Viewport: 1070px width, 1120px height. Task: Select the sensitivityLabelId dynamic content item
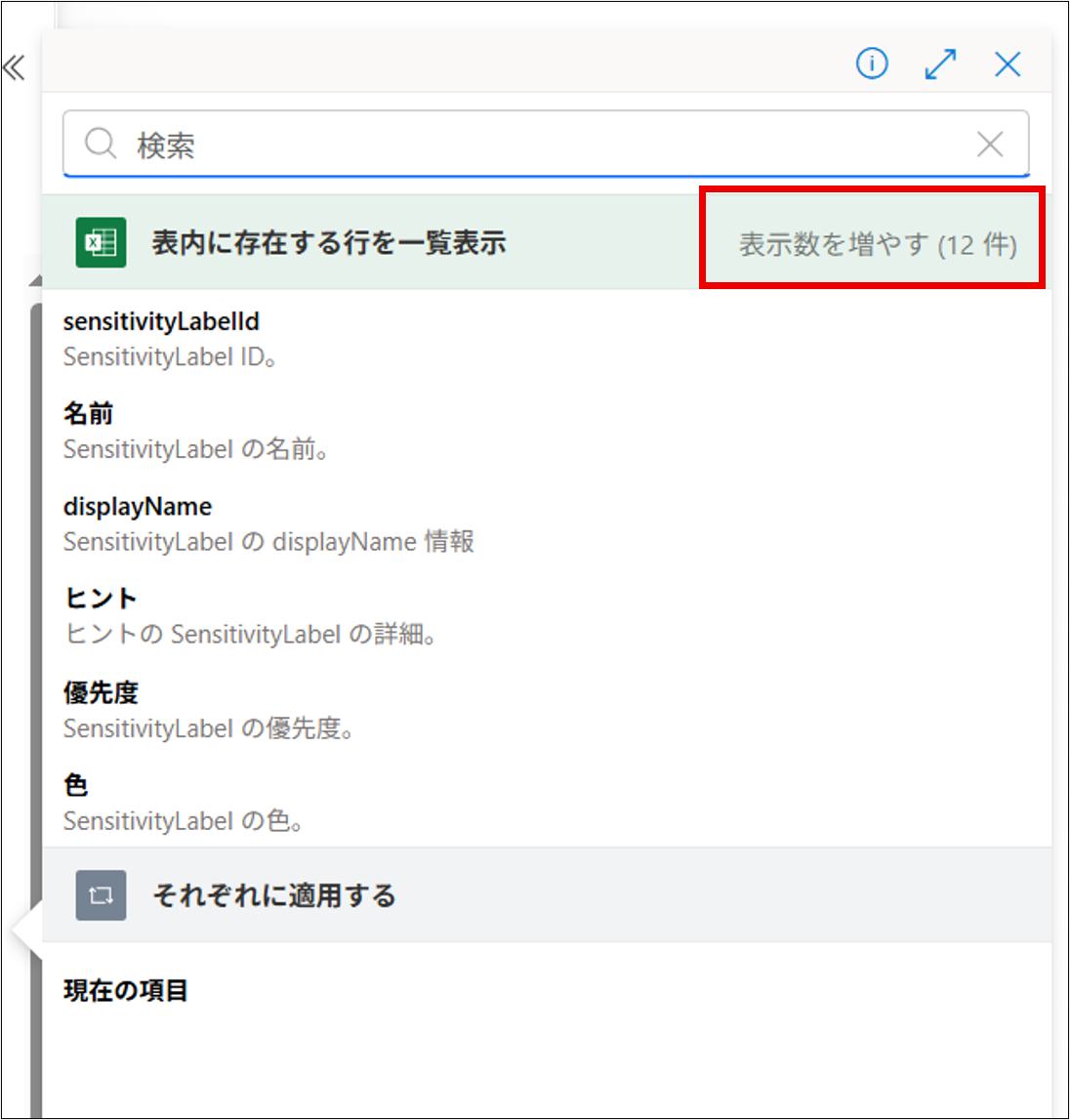[161, 322]
